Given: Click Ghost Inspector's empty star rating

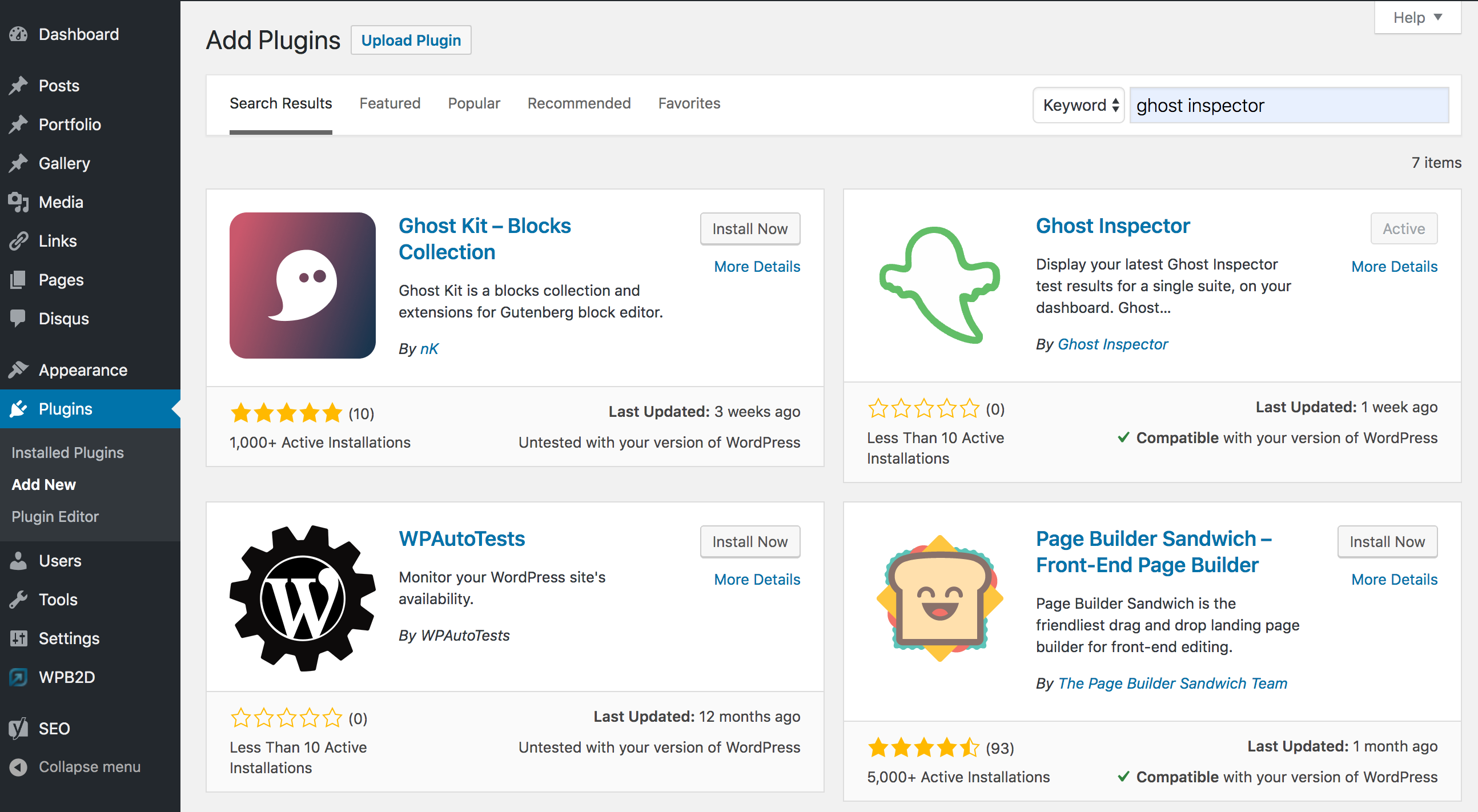Looking at the screenshot, I should coord(923,409).
